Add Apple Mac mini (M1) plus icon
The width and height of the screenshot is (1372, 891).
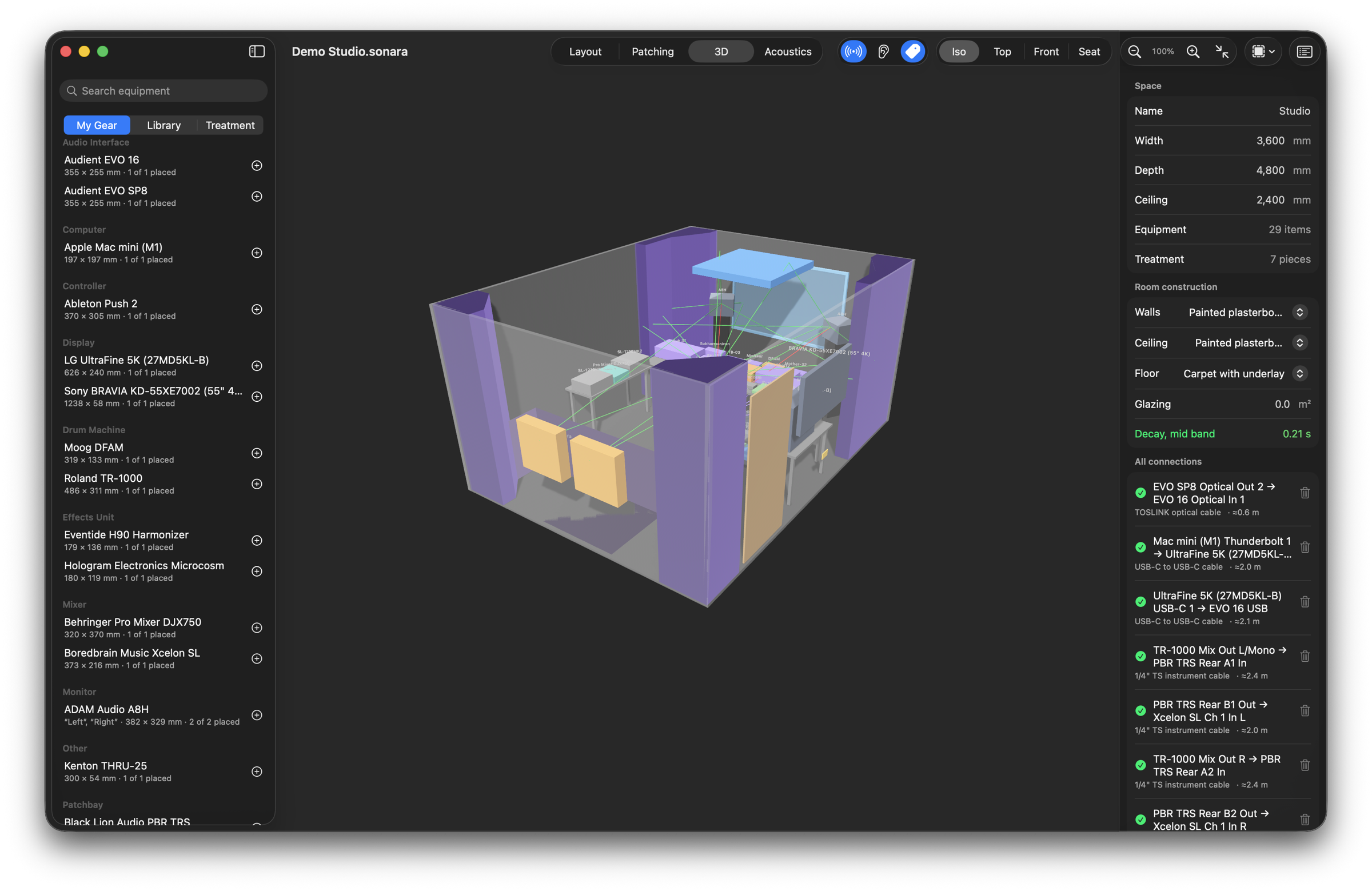click(x=257, y=253)
